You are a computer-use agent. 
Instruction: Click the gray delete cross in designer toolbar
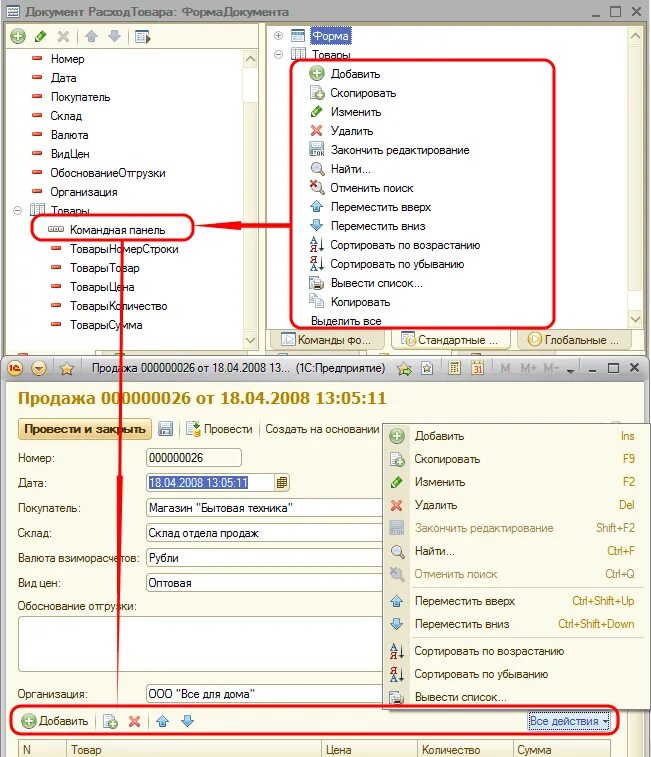[63, 36]
